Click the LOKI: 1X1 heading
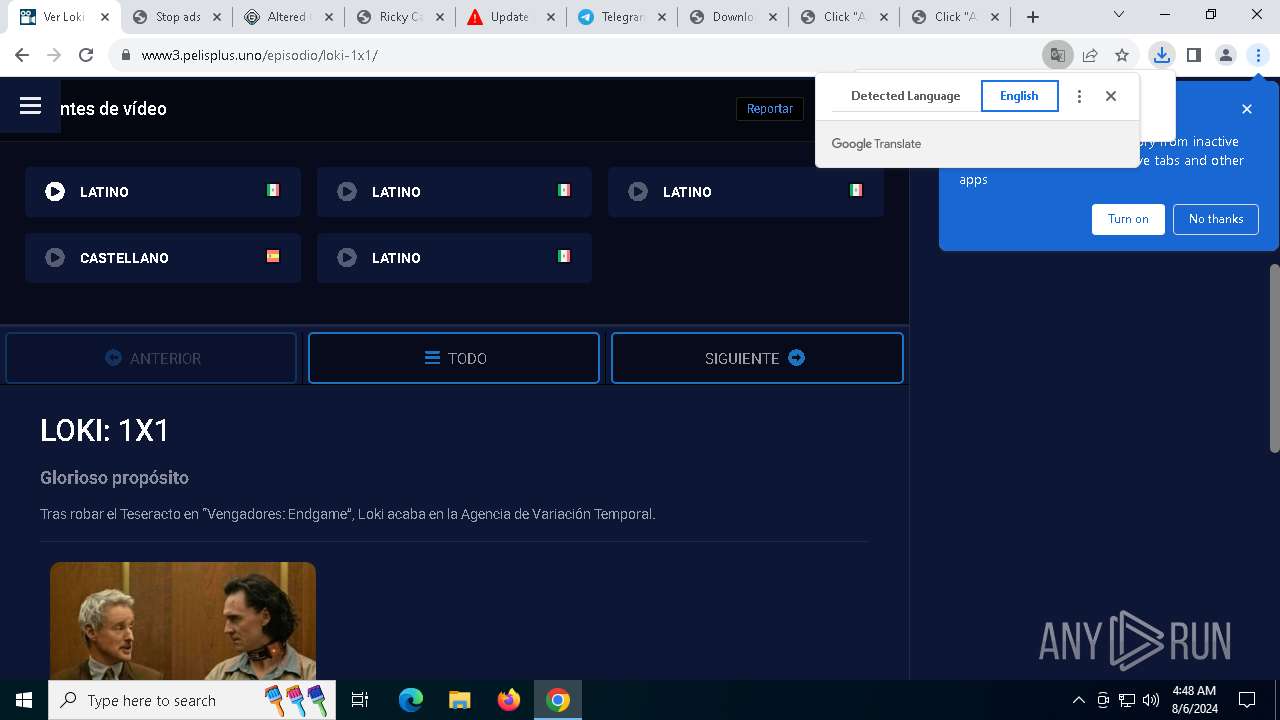Image resolution: width=1280 pixels, height=720 pixels. point(105,430)
